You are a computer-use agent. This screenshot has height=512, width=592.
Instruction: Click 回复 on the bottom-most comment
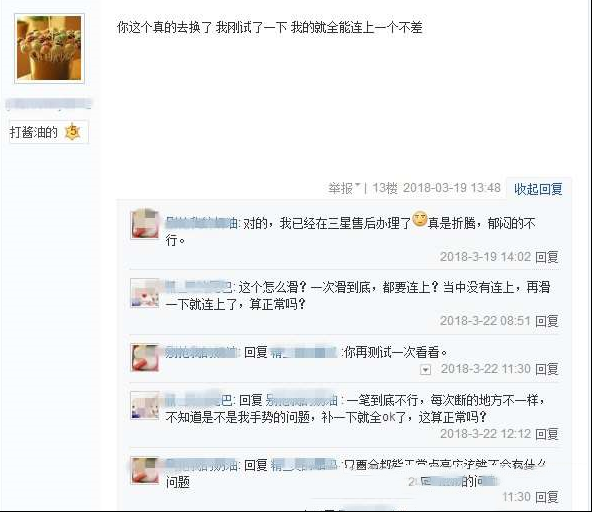[547, 497]
